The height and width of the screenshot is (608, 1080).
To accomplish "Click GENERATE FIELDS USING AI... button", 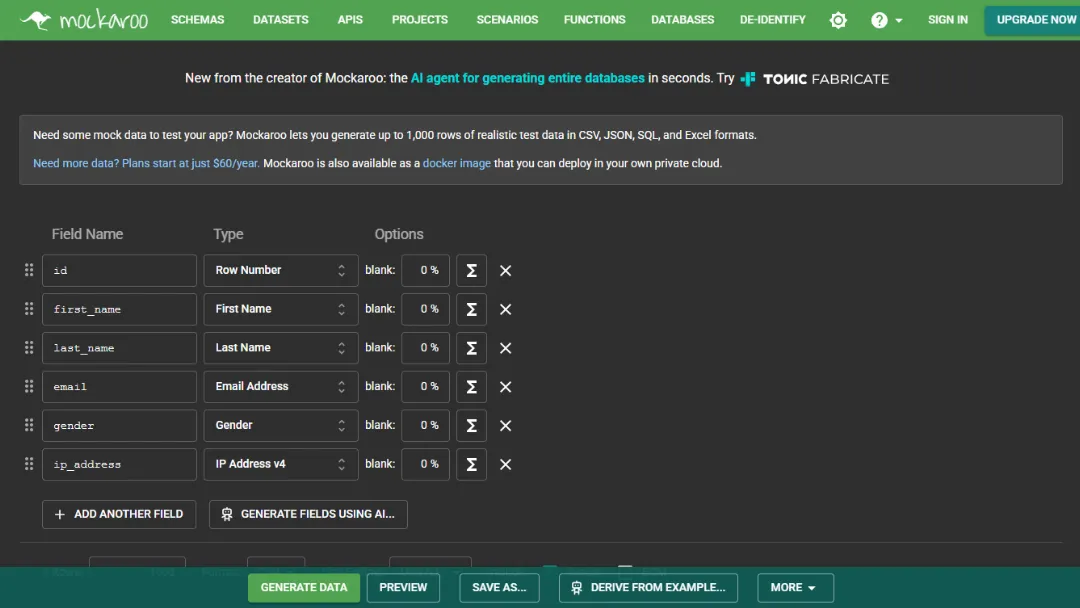I will tap(308, 514).
